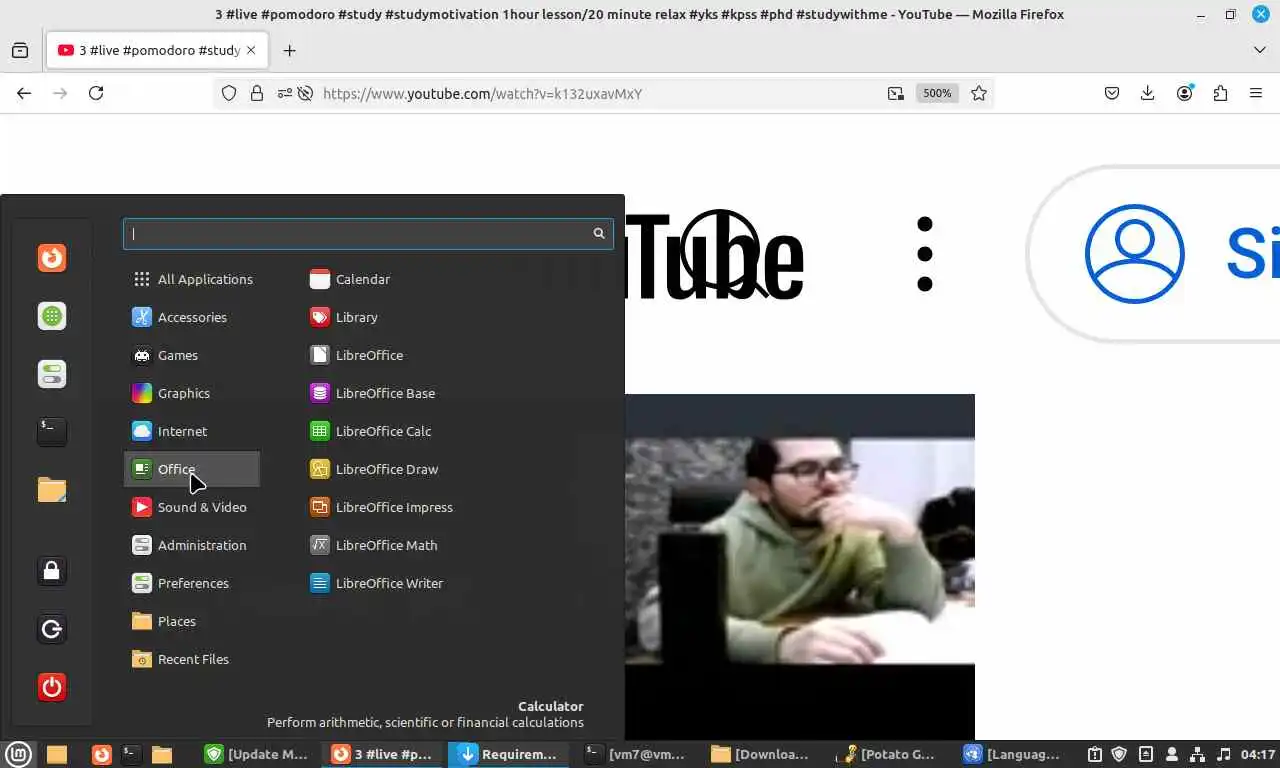Switch to Languages taskbar window

[x=1012, y=754]
